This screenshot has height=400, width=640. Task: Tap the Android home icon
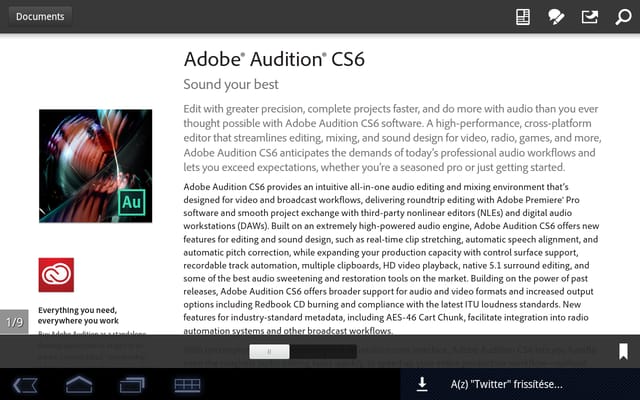click(x=79, y=385)
